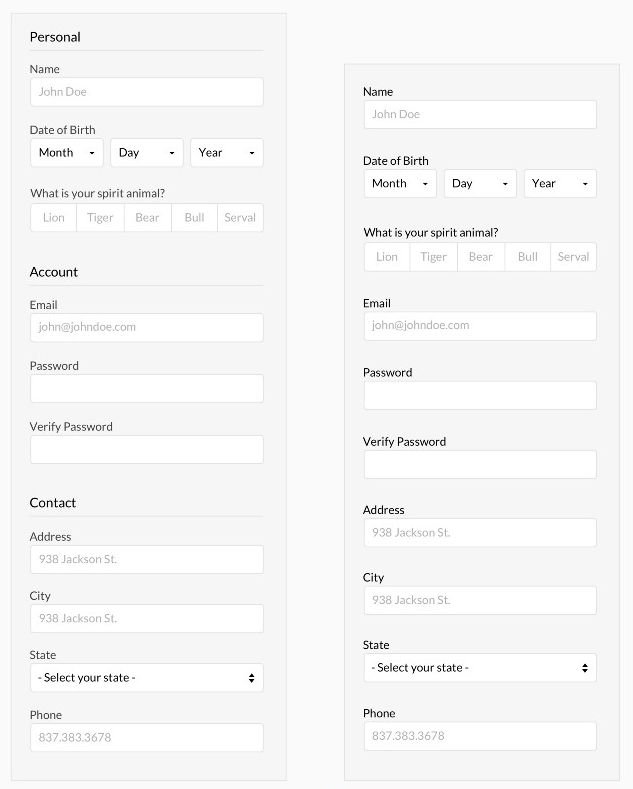Select Lion in the left form
This screenshot has width=633, height=789.
point(54,218)
